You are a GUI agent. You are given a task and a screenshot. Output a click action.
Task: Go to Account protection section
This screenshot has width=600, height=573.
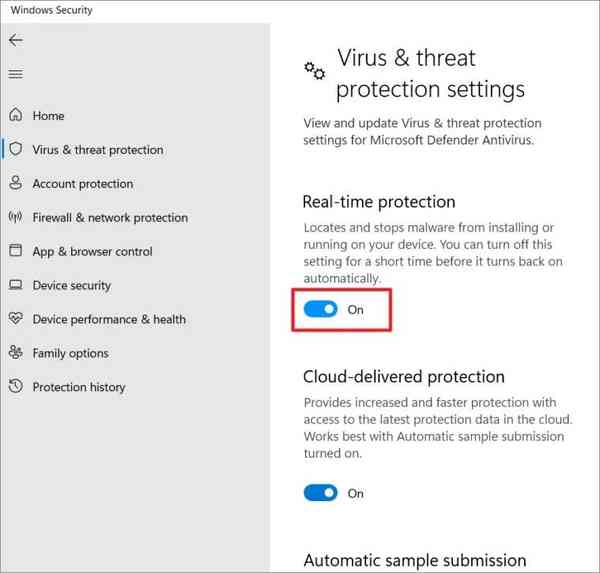click(x=82, y=184)
